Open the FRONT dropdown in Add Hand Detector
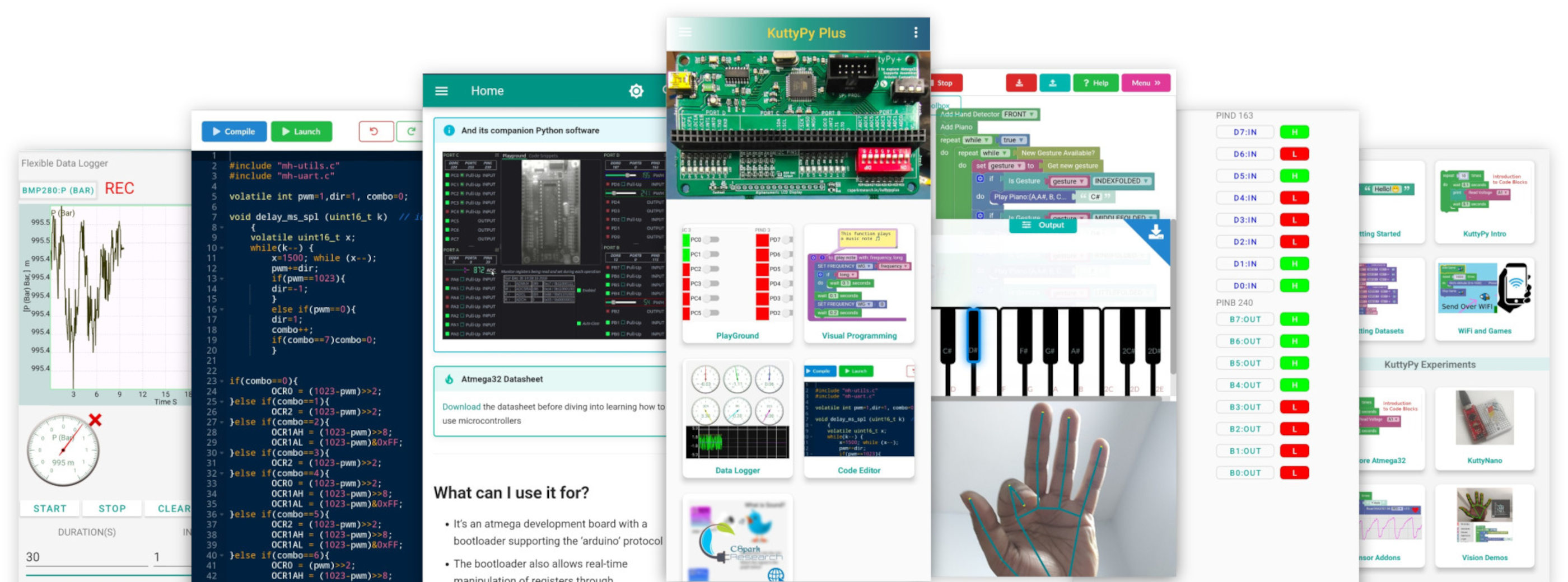 pos(1019,114)
